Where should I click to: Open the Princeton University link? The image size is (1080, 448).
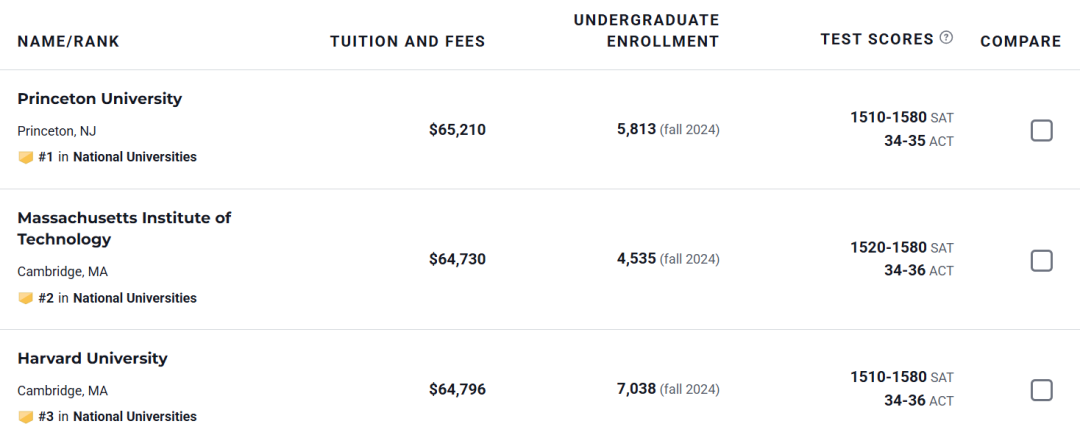click(x=100, y=99)
